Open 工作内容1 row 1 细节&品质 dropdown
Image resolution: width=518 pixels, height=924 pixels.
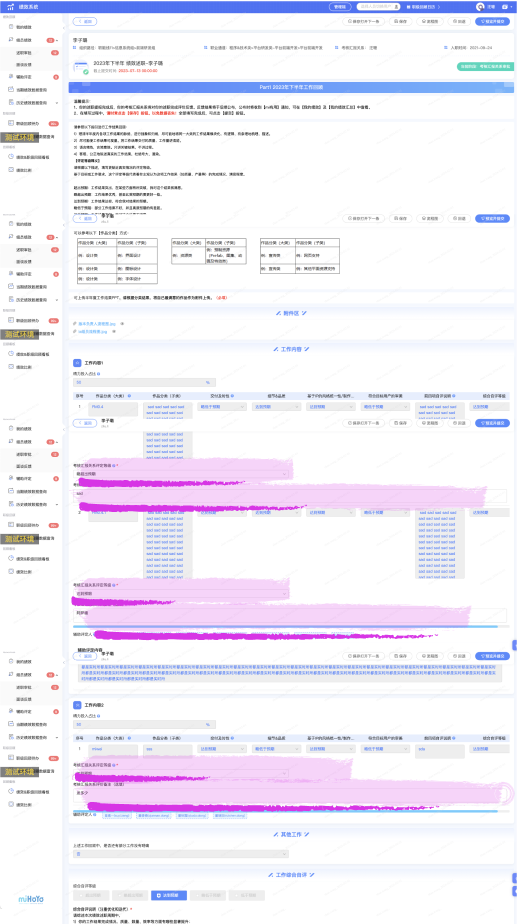pyautogui.click(x=276, y=407)
